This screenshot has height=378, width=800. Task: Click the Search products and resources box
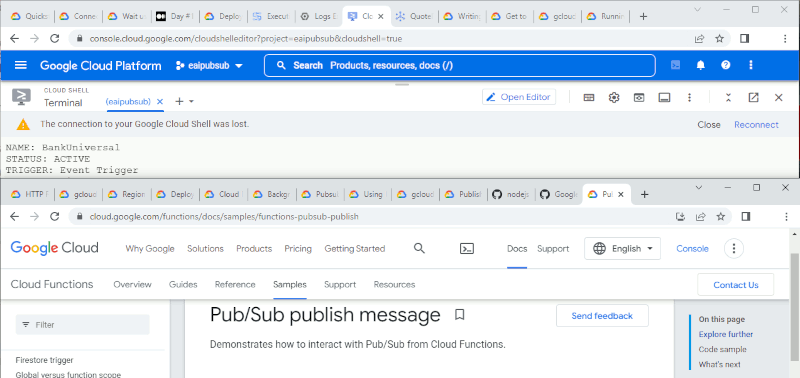(459, 65)
